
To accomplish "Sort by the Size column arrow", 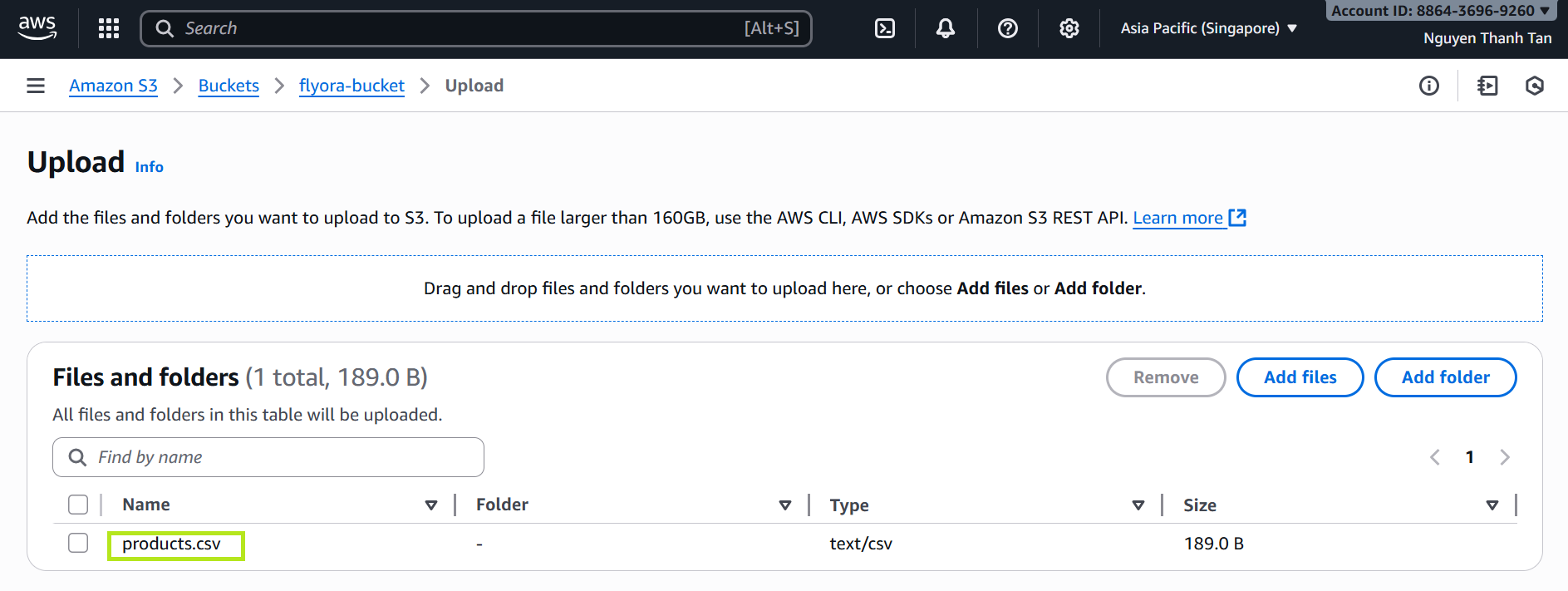I will [1492, 505].
